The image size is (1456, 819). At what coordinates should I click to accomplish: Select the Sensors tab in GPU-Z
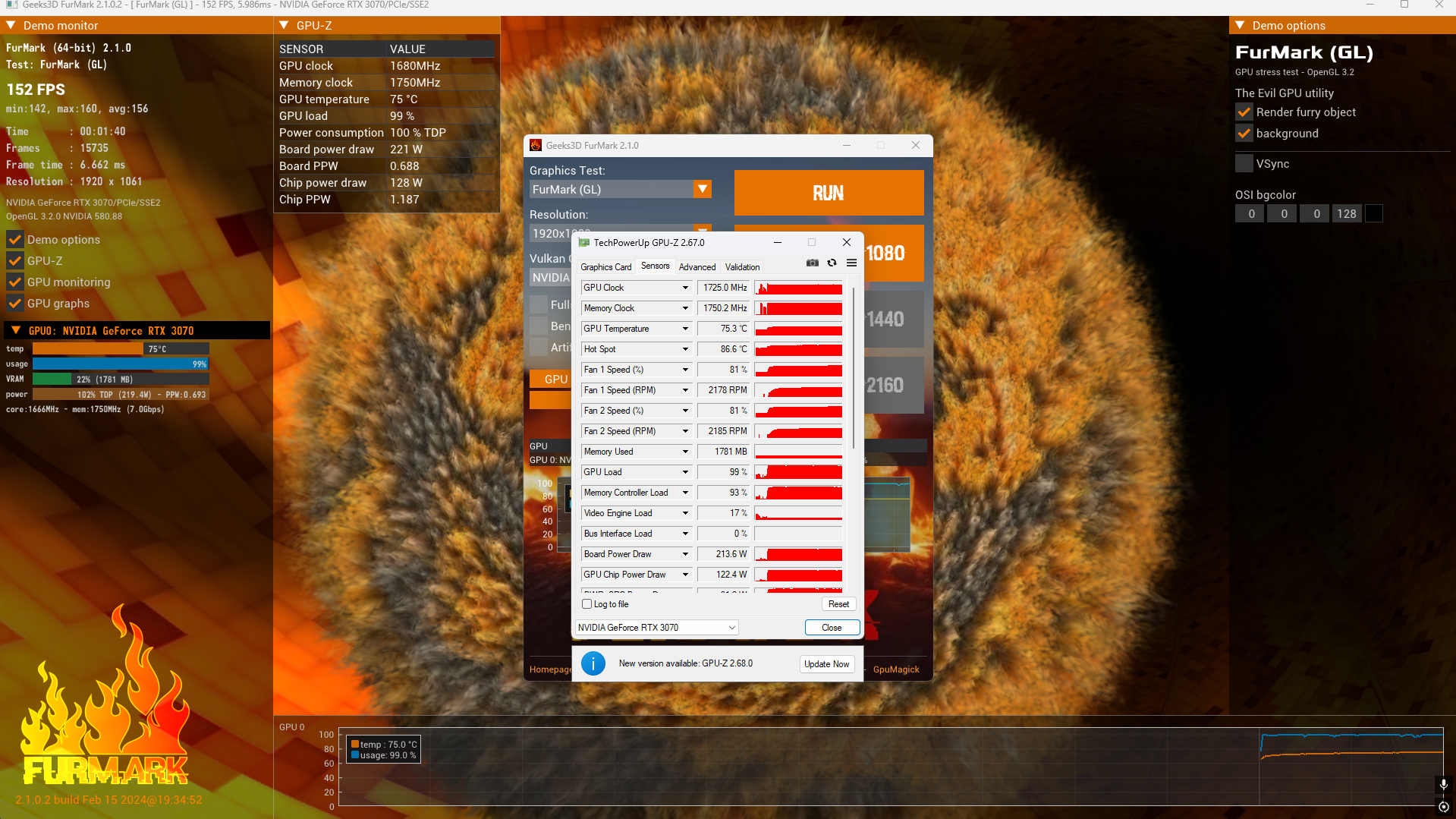click(x=656, y=266)
